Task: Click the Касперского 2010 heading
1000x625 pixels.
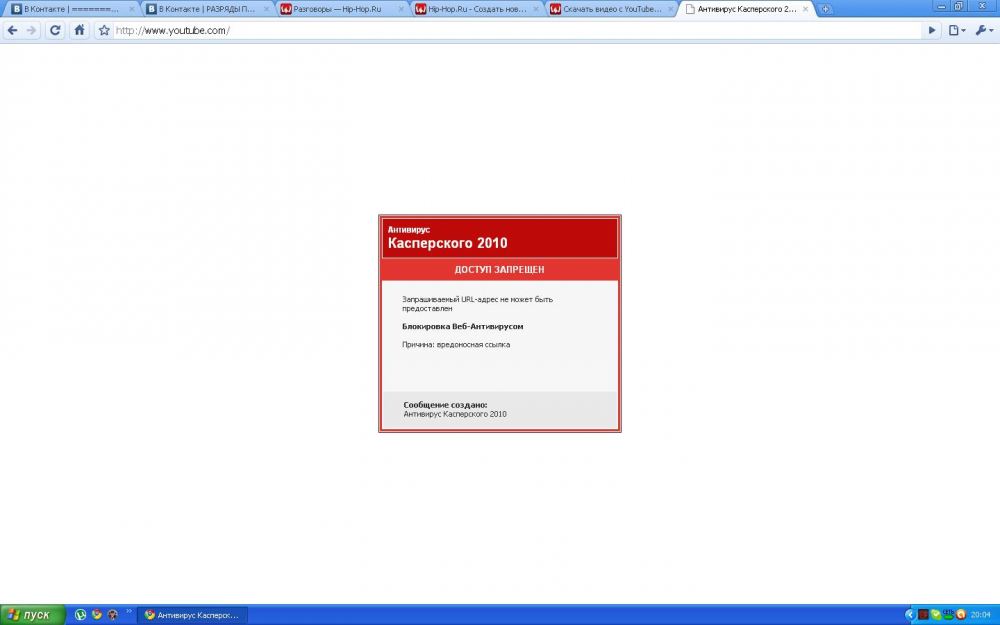Action: point(448,243)
